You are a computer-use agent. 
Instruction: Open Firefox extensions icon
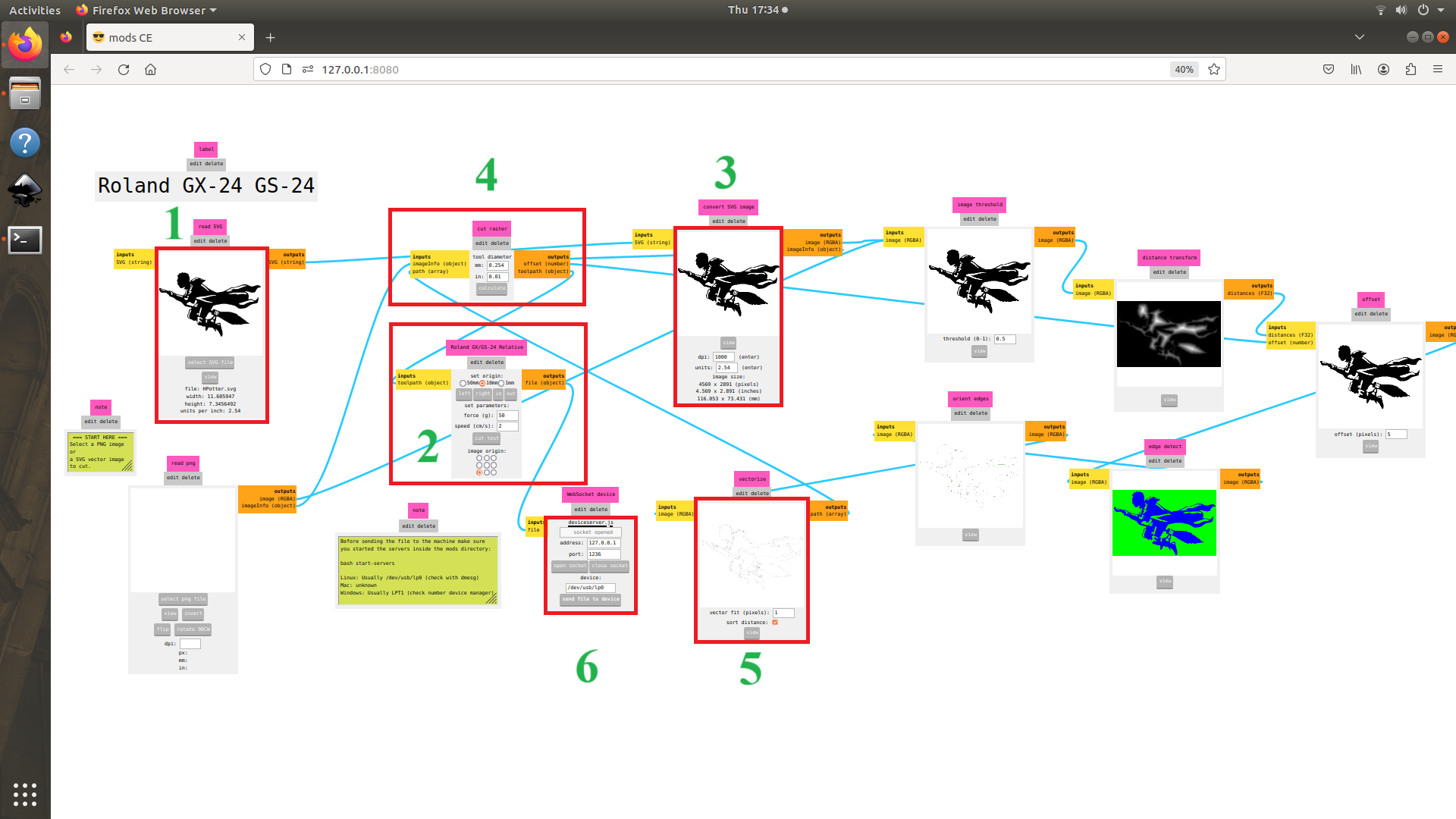click(1410, 69)
